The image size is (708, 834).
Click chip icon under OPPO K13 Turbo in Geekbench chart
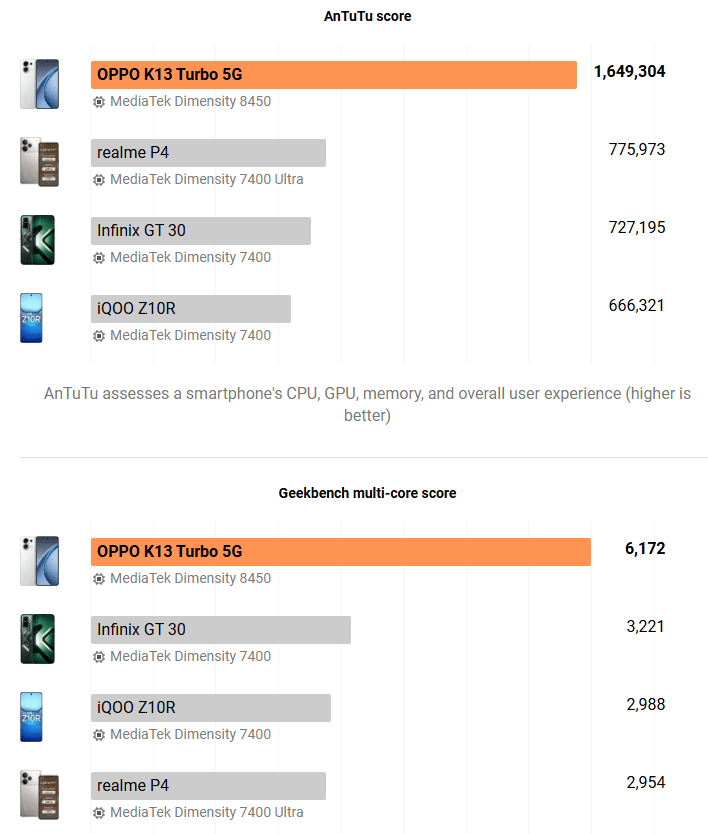pyautogui.click(x=99, y=579)
